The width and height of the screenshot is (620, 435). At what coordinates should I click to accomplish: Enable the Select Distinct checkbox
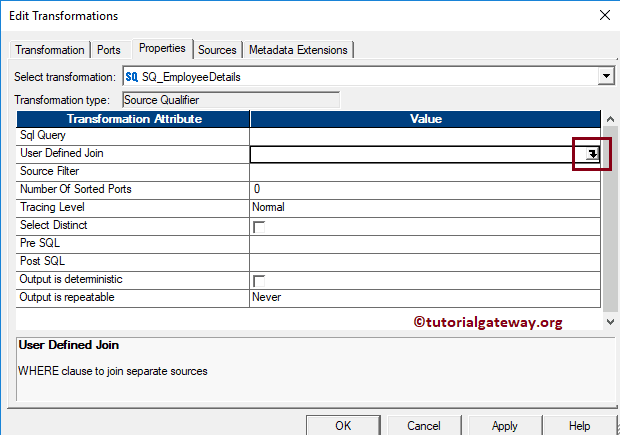[x=259, y=227]
